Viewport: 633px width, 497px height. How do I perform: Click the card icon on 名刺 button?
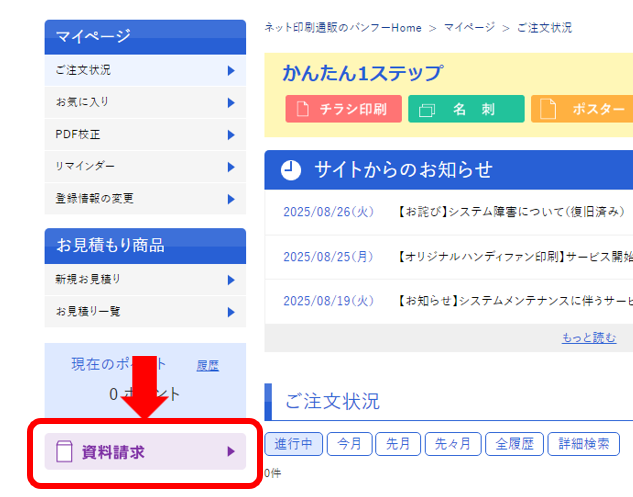coord(425,109)
